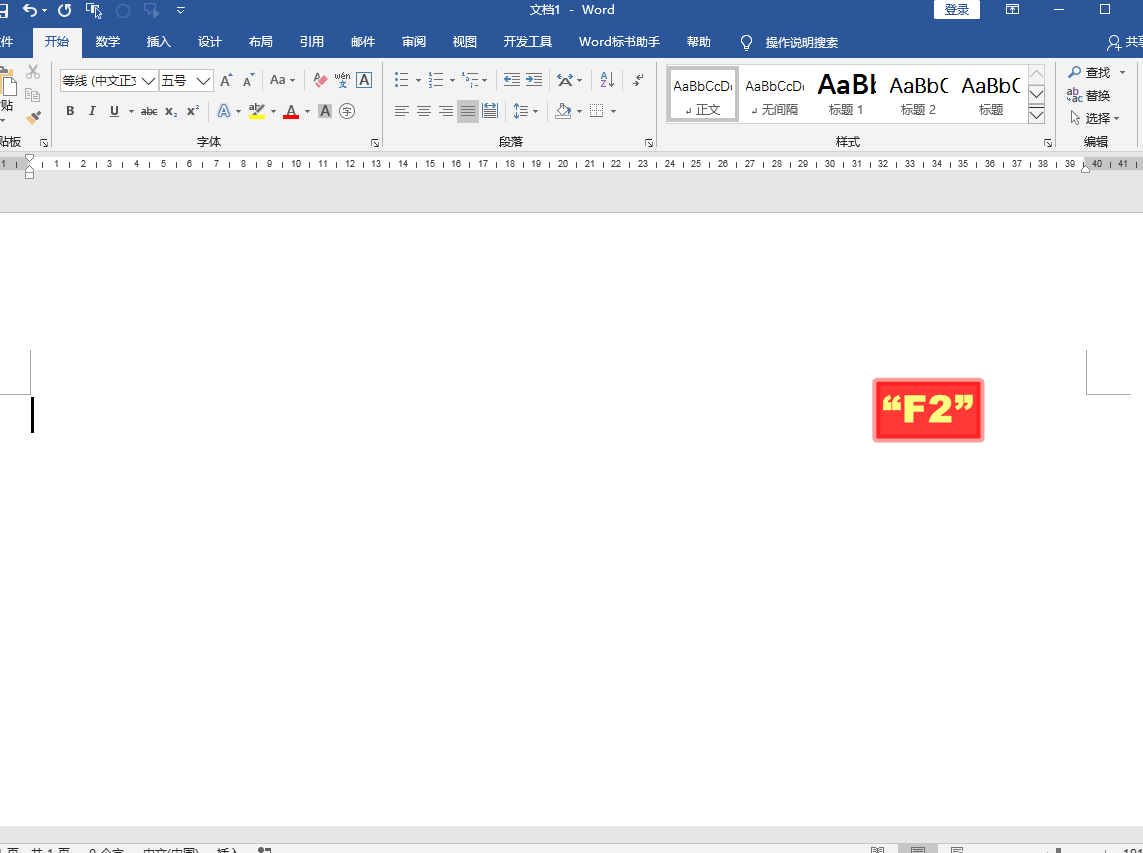
Task: Open the 开发工具 tab
Action: tap(528, 42)
